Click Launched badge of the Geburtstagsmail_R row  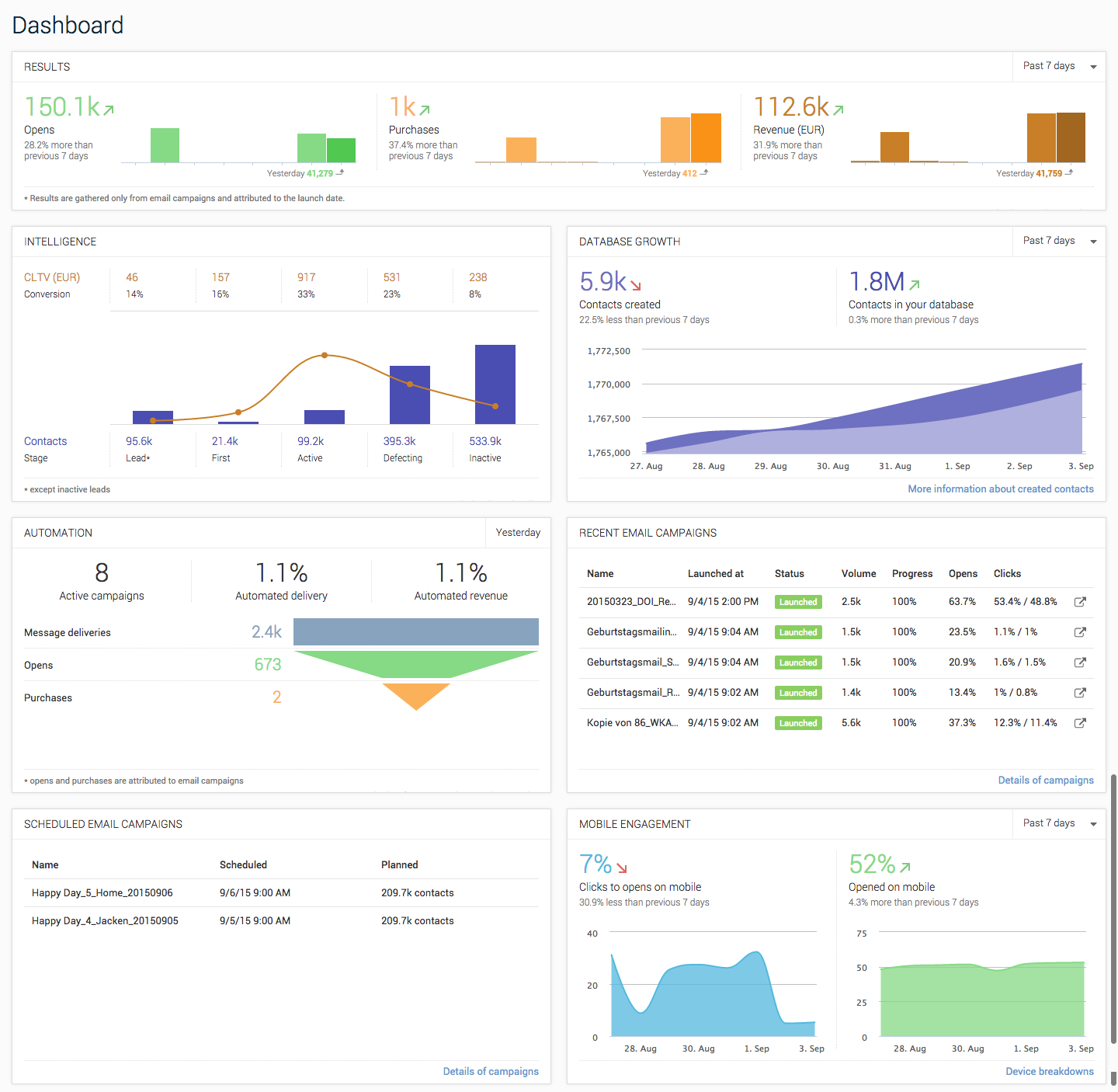coord(798,693)
